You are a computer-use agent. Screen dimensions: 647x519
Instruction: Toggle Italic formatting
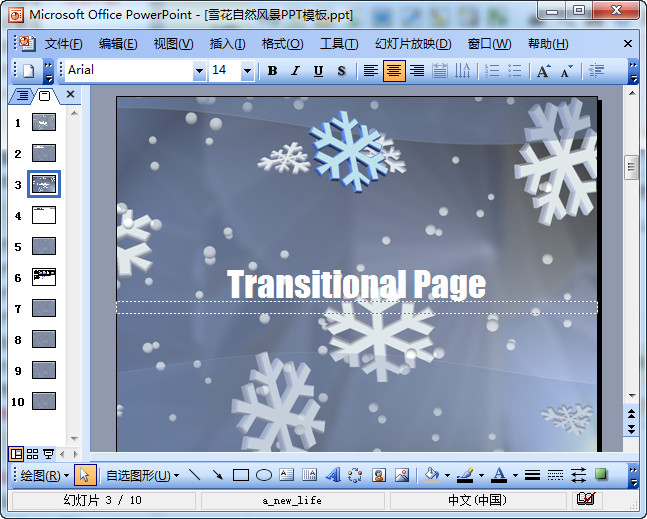295,71
